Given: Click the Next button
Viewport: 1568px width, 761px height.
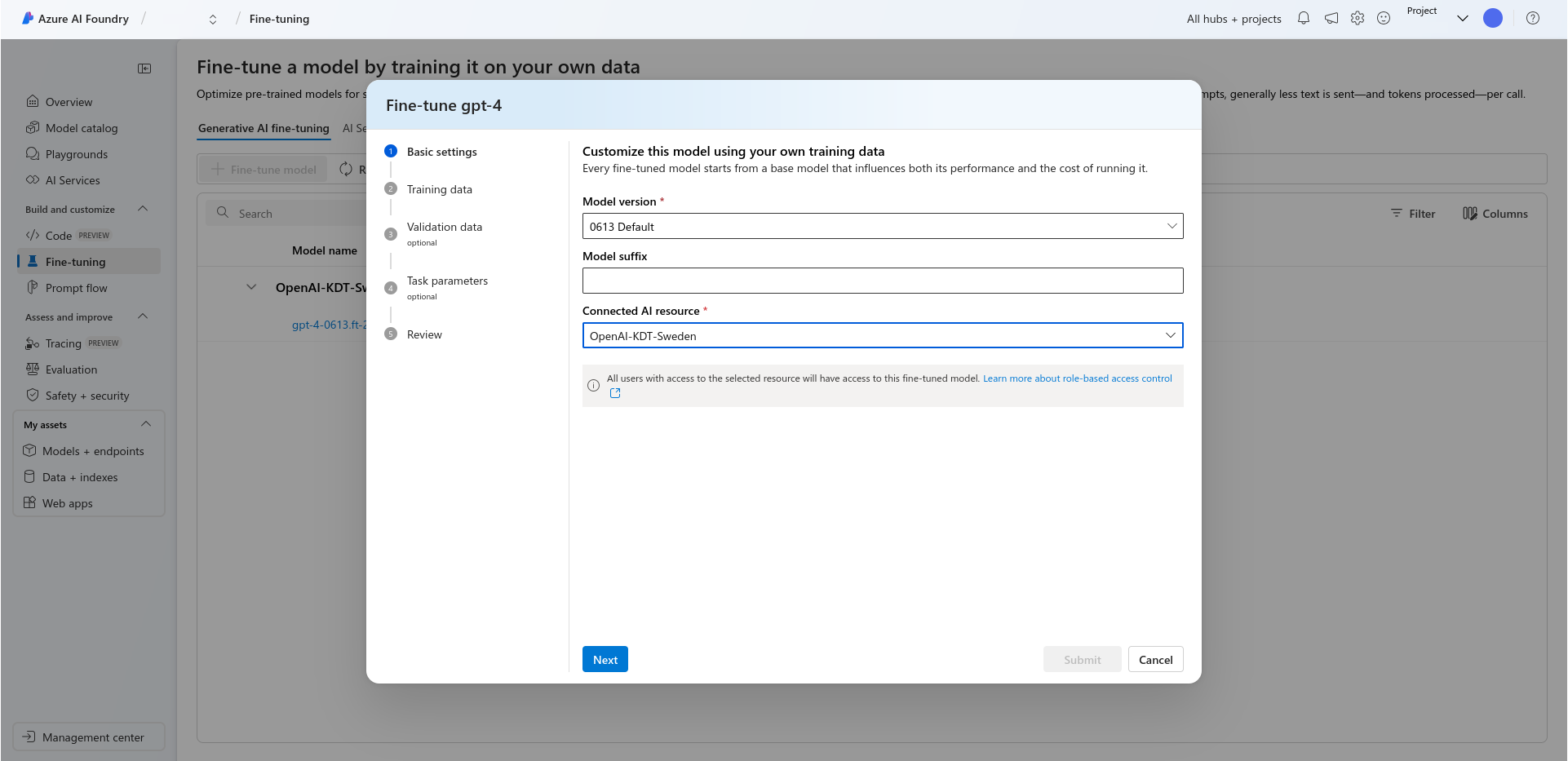Looking at the screenshot, I should click(605, 659).
